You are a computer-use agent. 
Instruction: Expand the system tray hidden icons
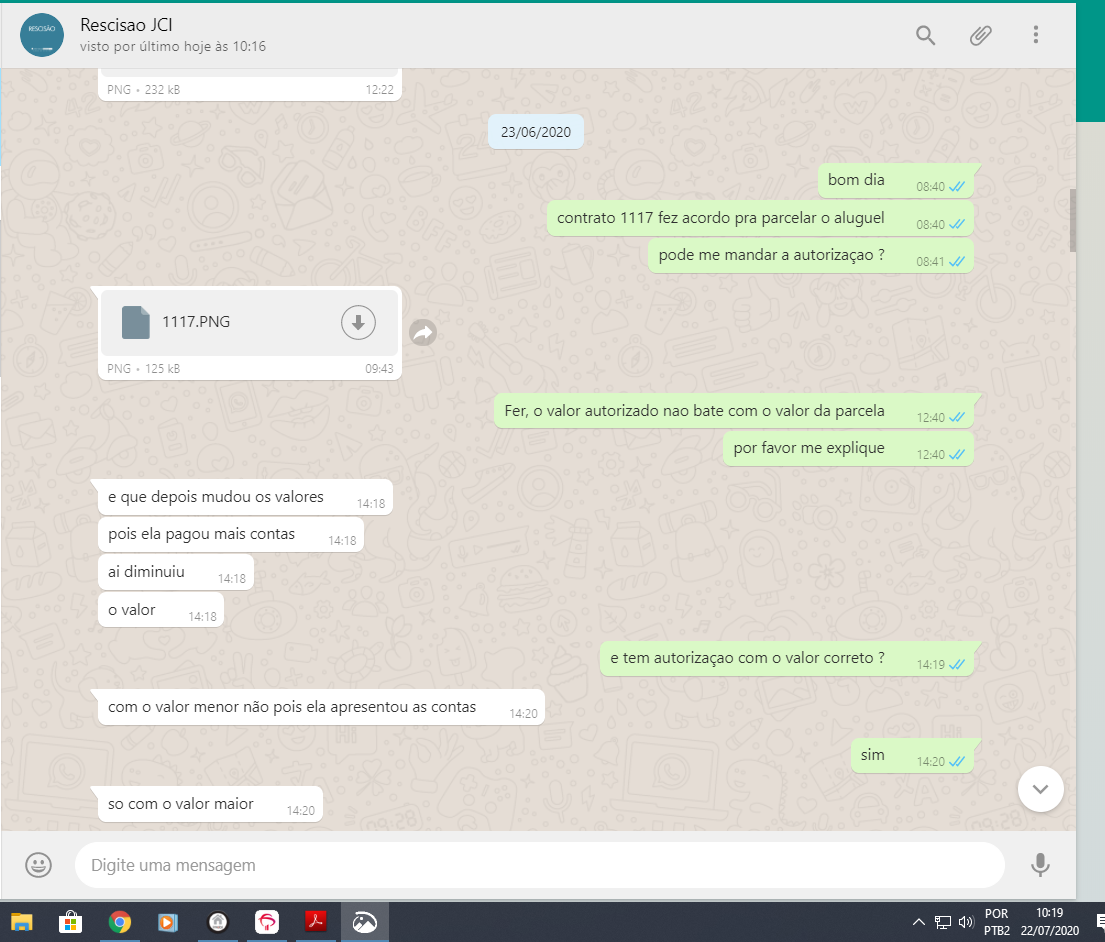(919, 922)
